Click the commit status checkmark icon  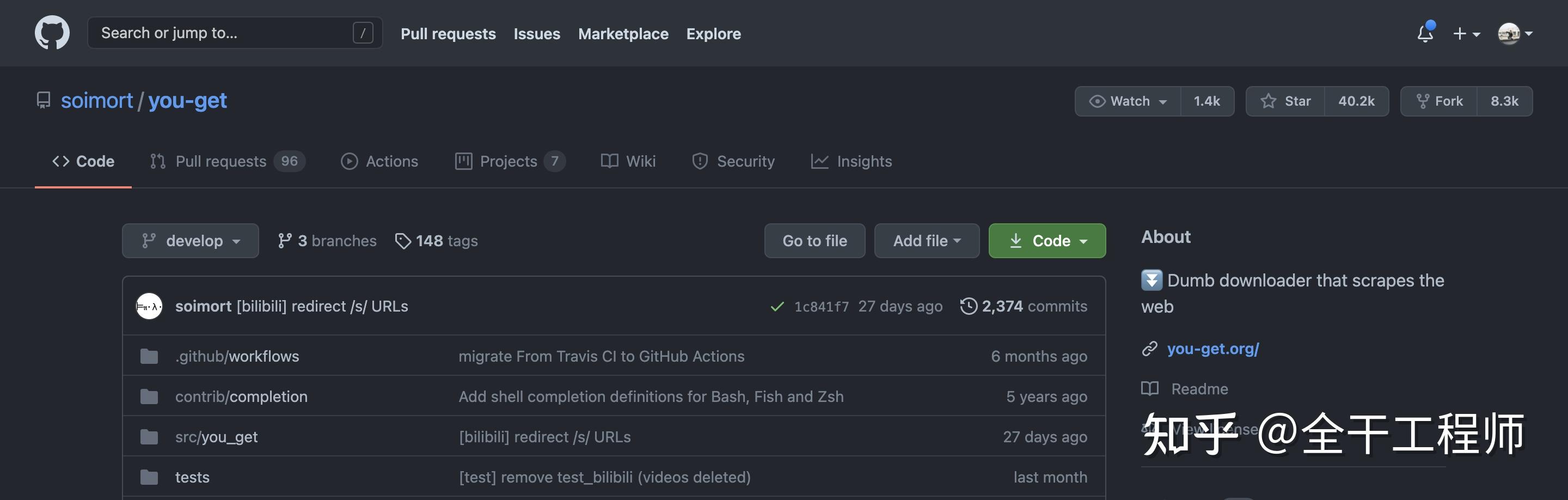click(x=777, y=307)
